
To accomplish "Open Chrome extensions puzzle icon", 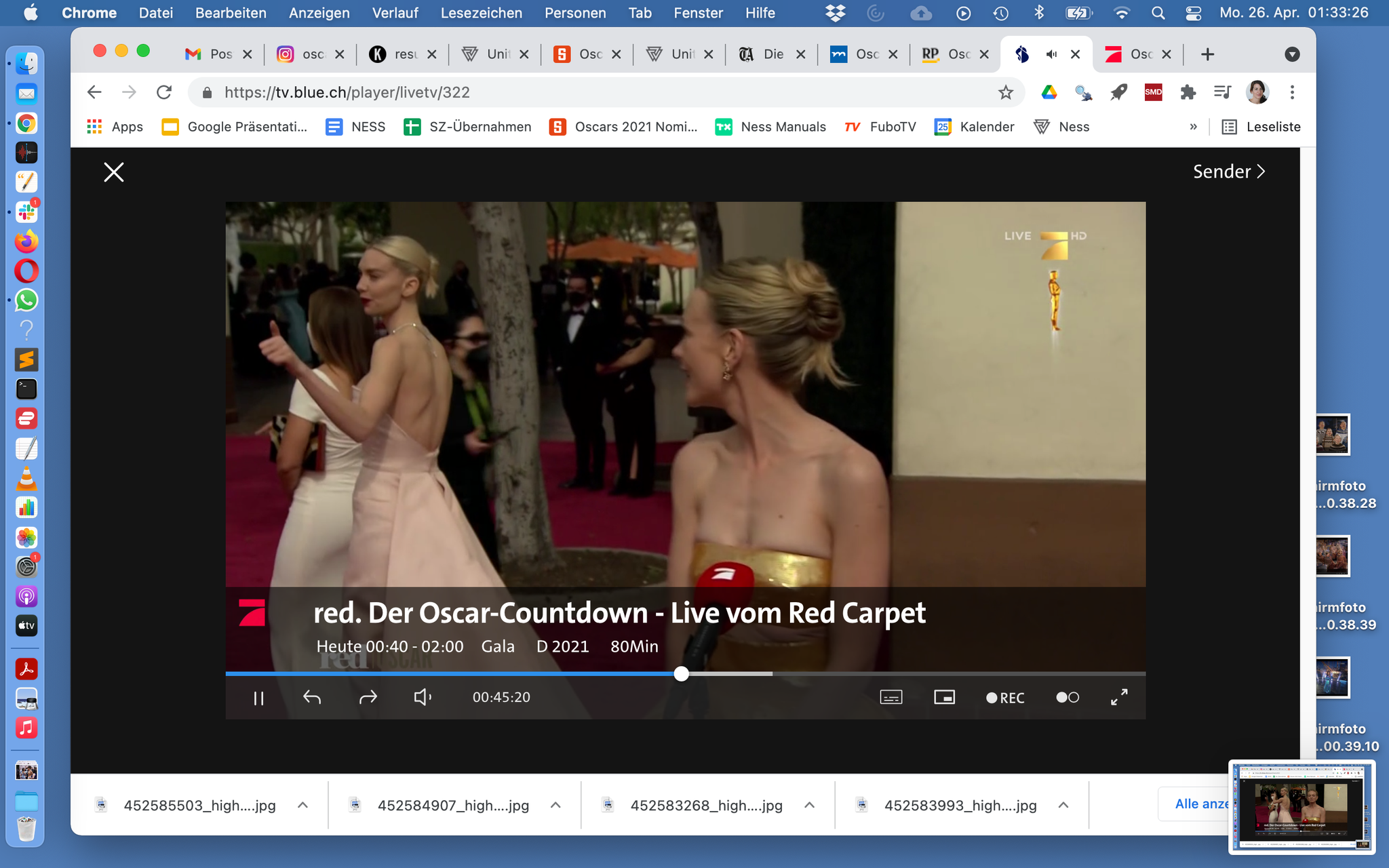I will pyautogui.click(x=1188, y=92).
